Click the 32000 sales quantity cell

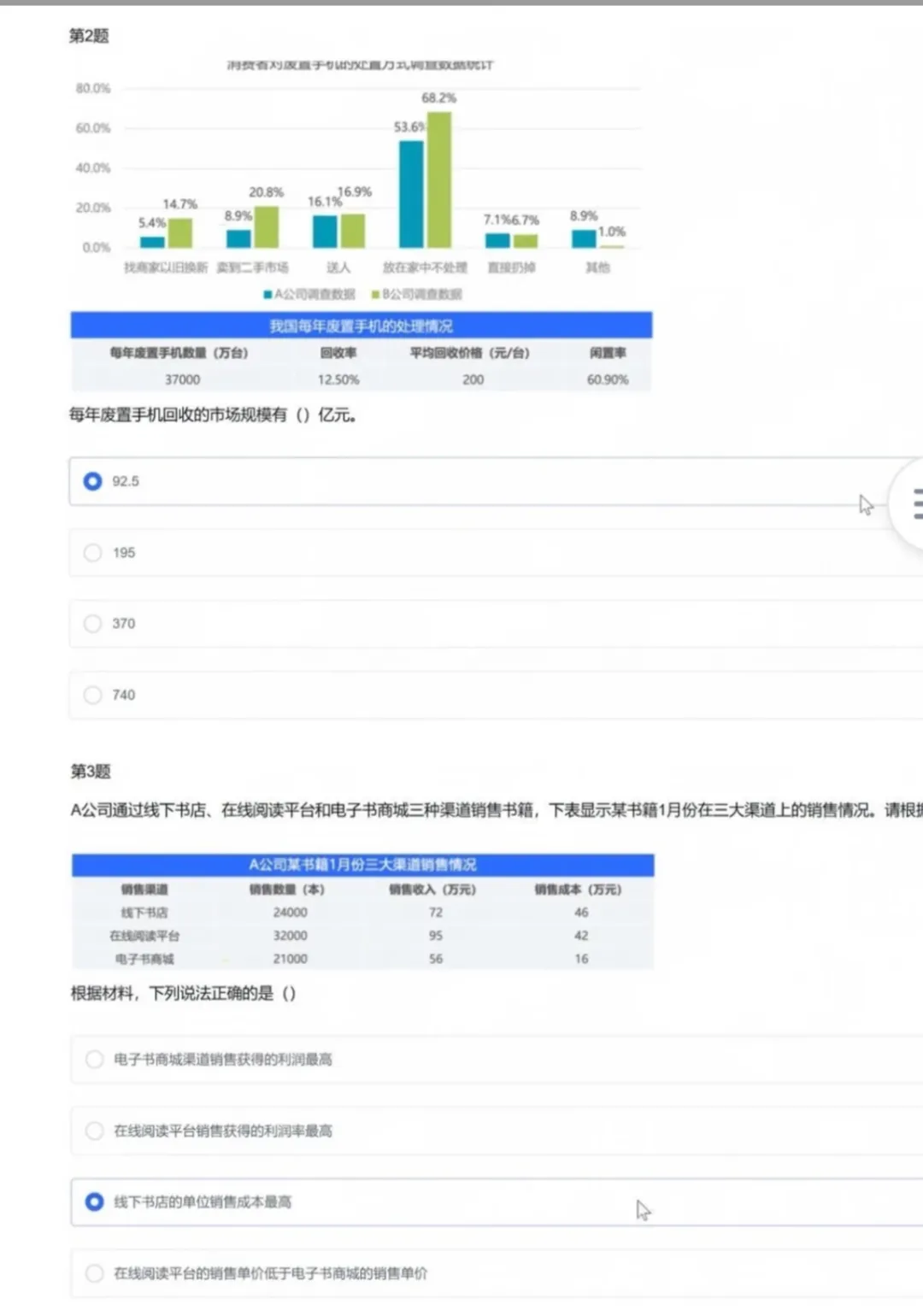pyautogui.click(x=291, y=936)
